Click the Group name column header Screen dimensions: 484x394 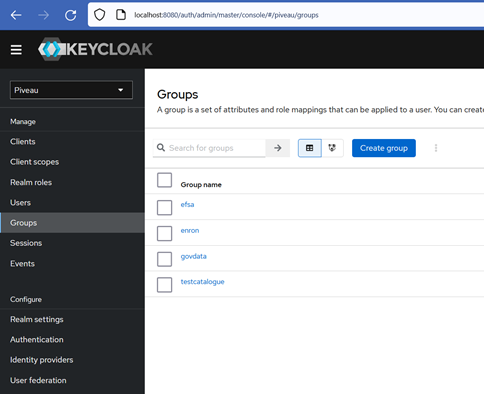[x=201, y=185]
